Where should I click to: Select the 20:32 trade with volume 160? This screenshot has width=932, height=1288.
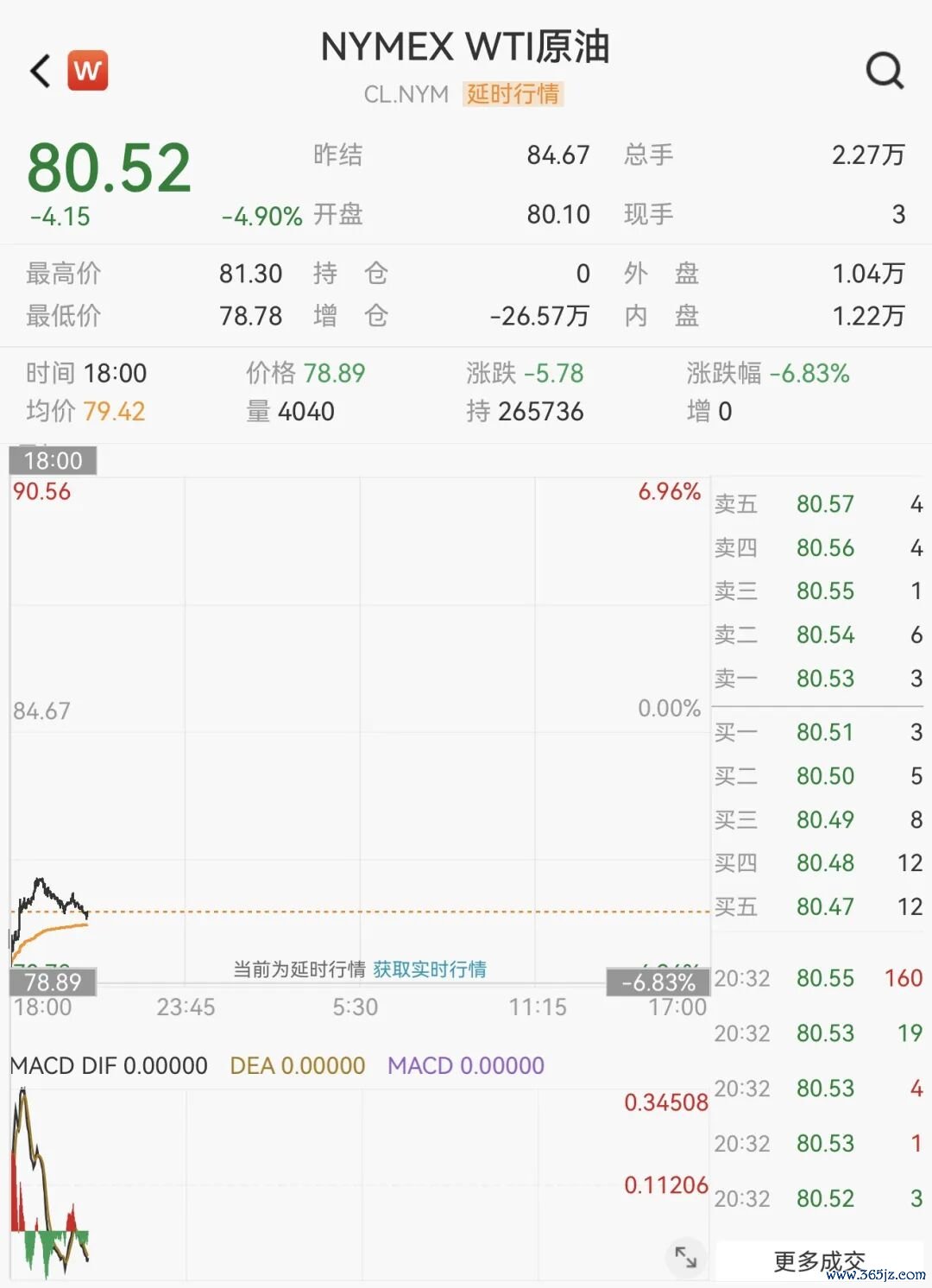818,978
